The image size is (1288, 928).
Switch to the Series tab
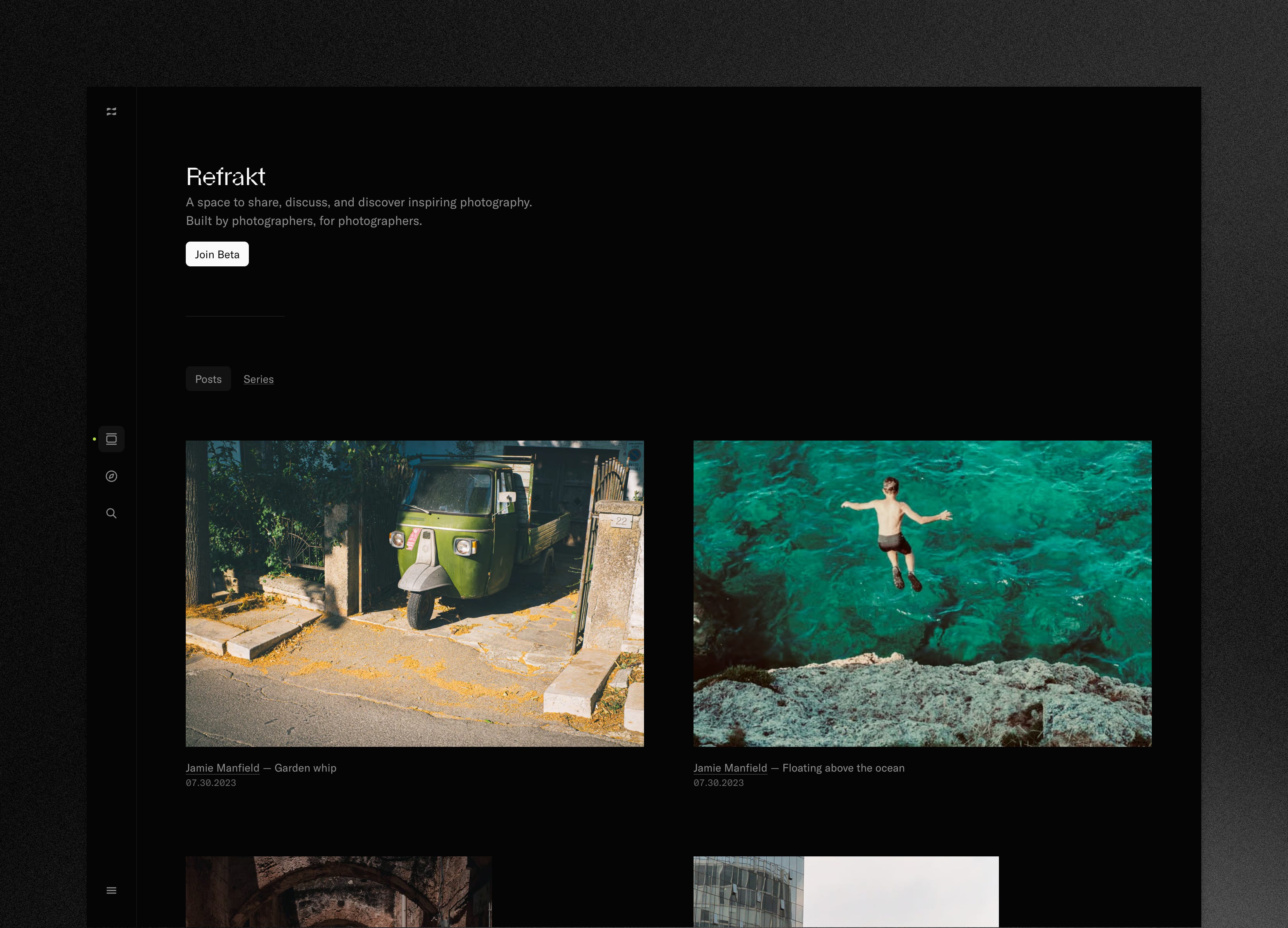click(x=259, y=379)
